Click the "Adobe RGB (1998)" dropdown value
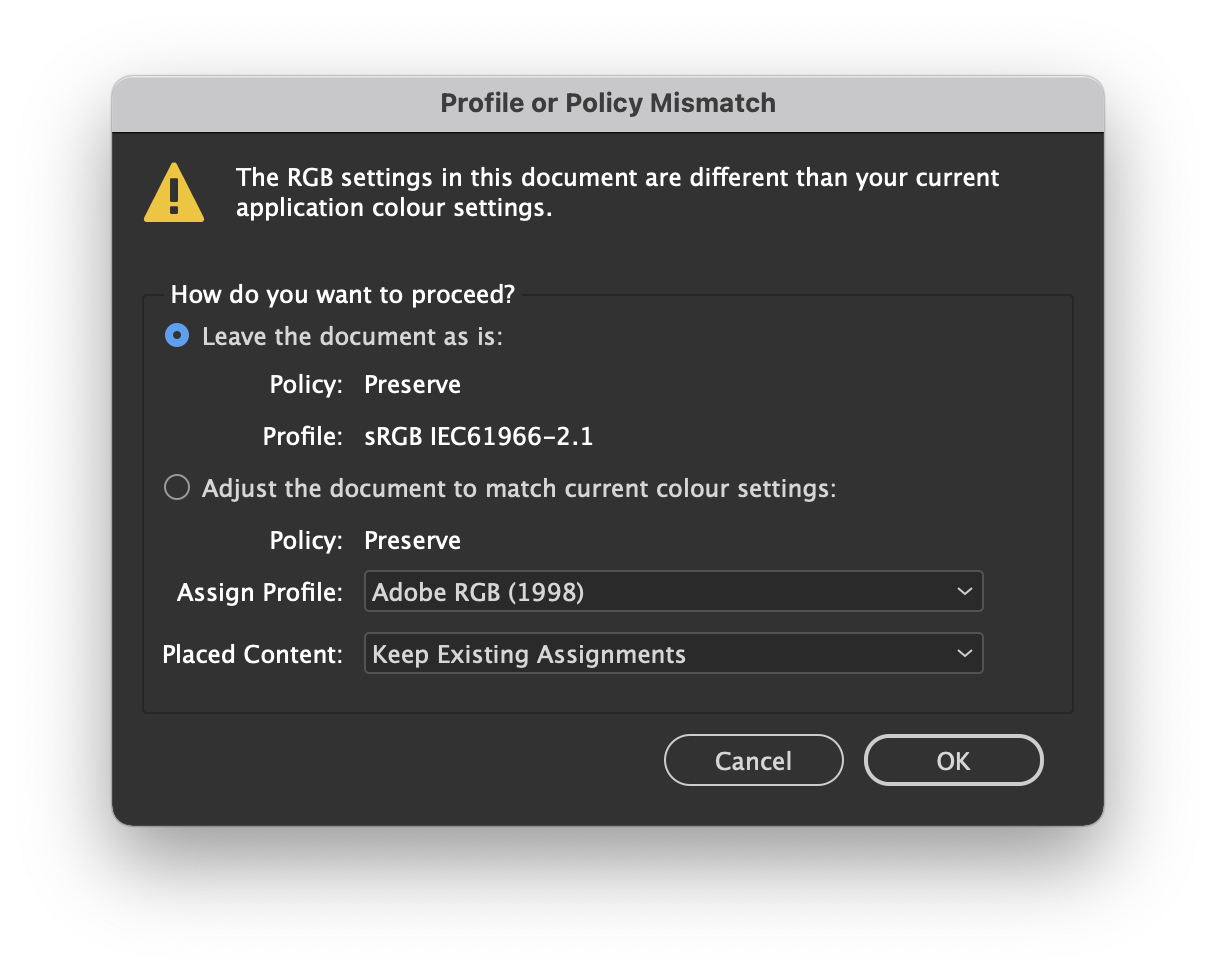 pyautogui.click(x=478, y=592)
